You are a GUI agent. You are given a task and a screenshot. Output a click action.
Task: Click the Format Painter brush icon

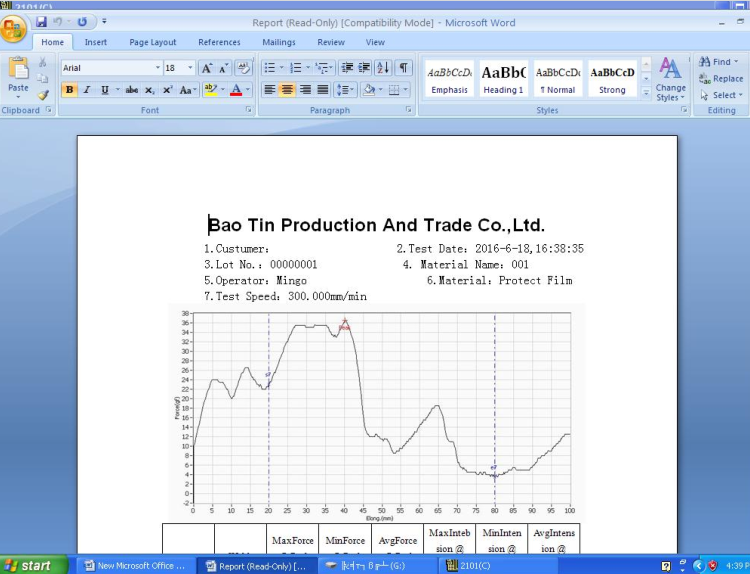pyautogui.click(x=43, y=95)
